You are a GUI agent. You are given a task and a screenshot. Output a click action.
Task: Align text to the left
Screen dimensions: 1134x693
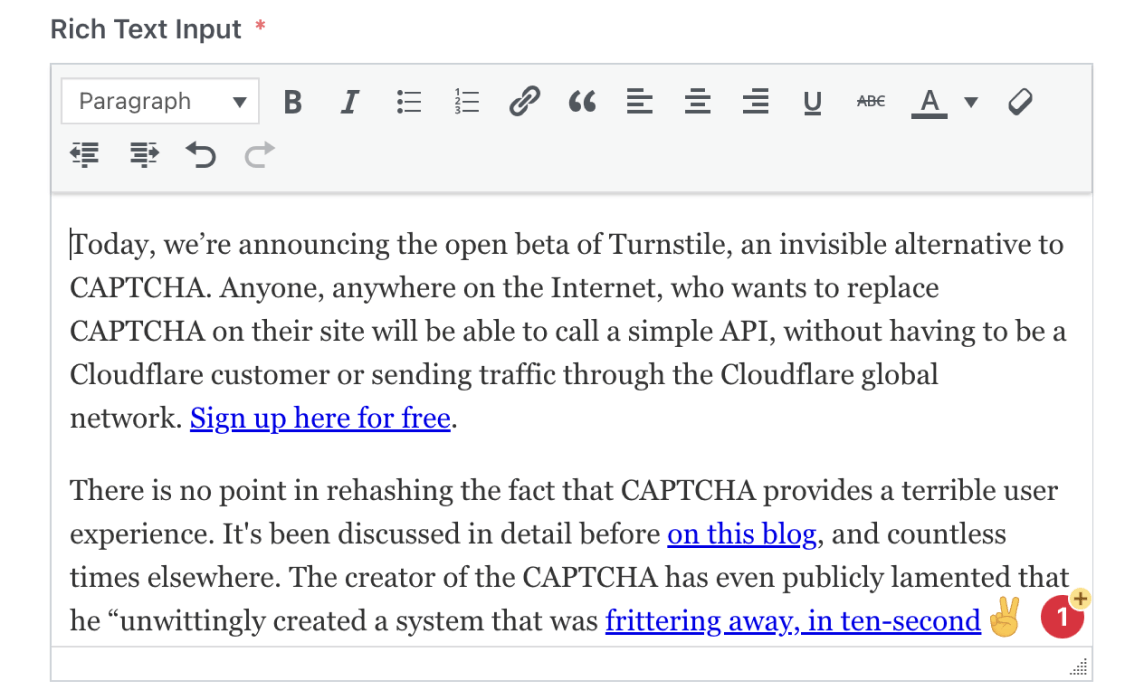pyautogui.click(x=640, y=102)
